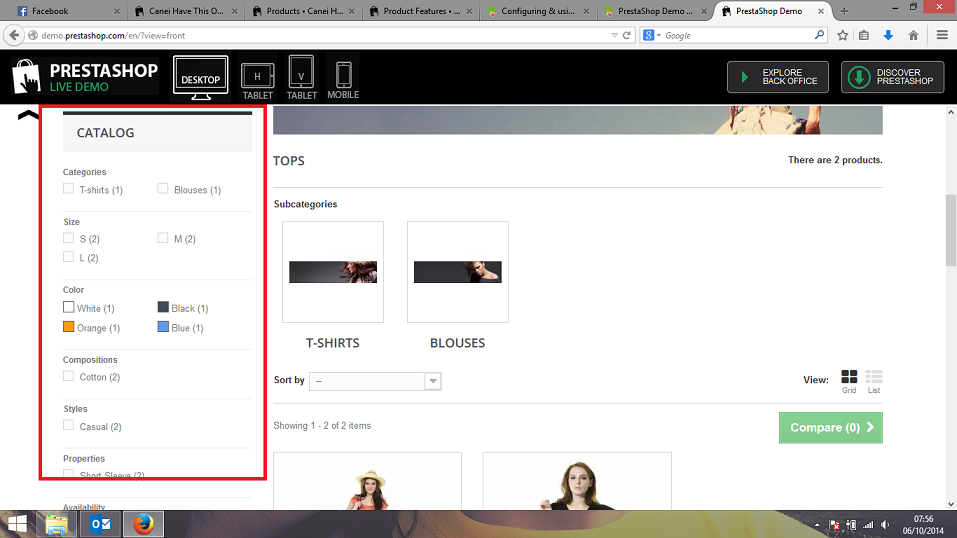This screenshot has width=957, height=538.
Task: Go back to previous page
Action: (x=14, y=35)
